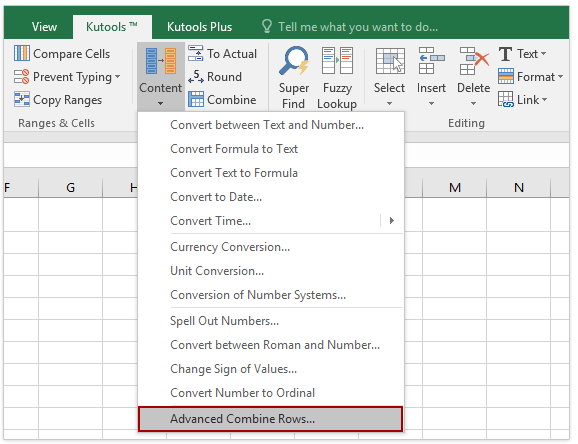Screen dimensions: 578x444
Task: Choose Convert to Date menu item
Action: click(271, 197)
